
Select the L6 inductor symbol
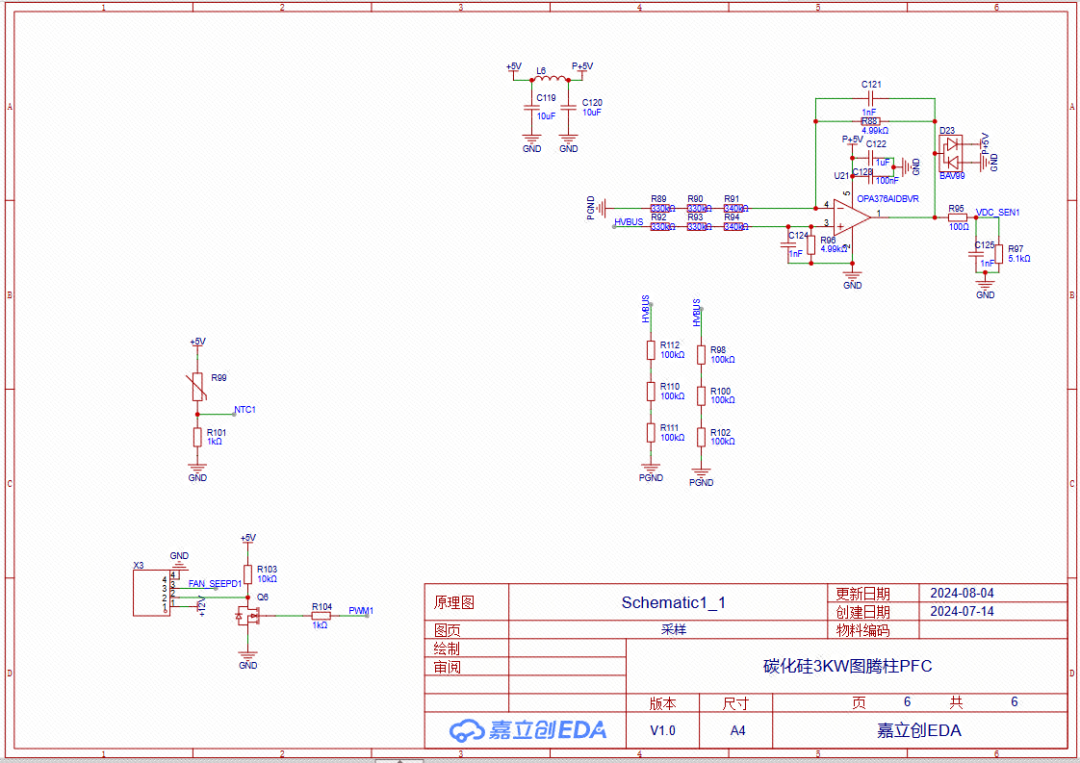[548, 80]
